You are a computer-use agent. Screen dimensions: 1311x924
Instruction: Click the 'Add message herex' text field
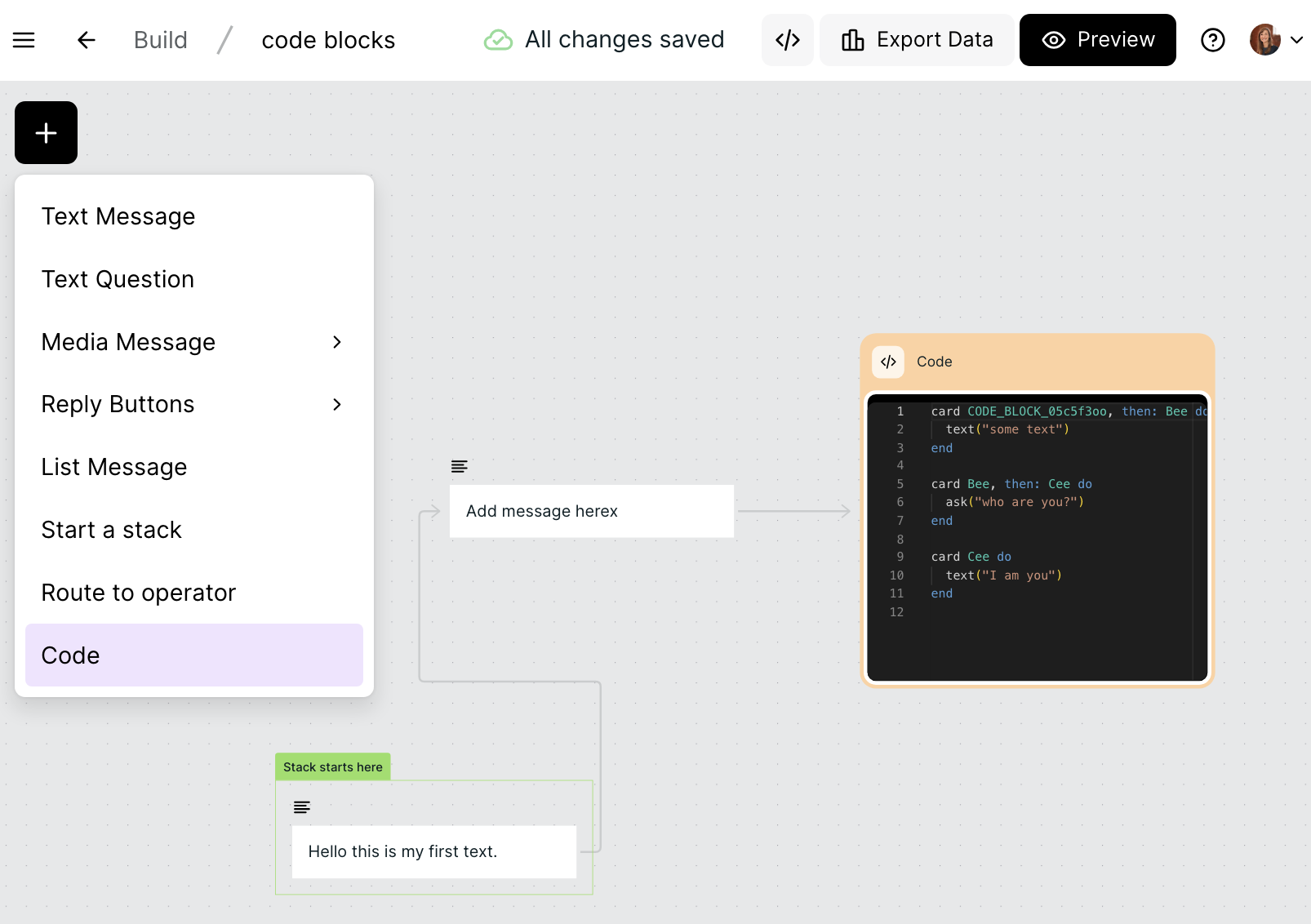click(591, 511)
